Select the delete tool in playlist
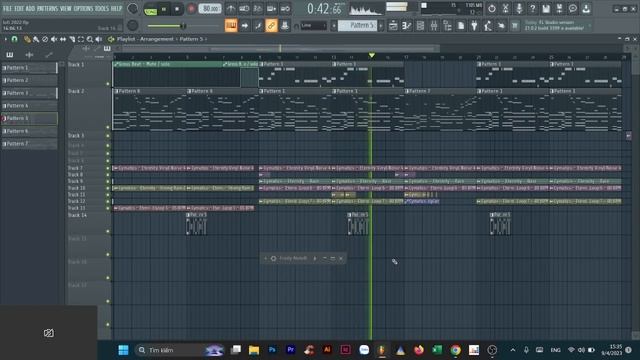Image resolution: width=640 pixels, height=360 pixels. click(45, 39)
